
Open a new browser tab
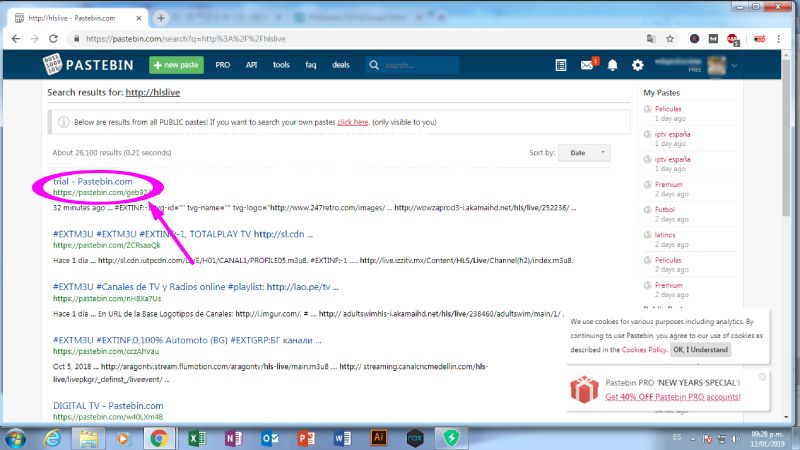(x=161, y=18)
